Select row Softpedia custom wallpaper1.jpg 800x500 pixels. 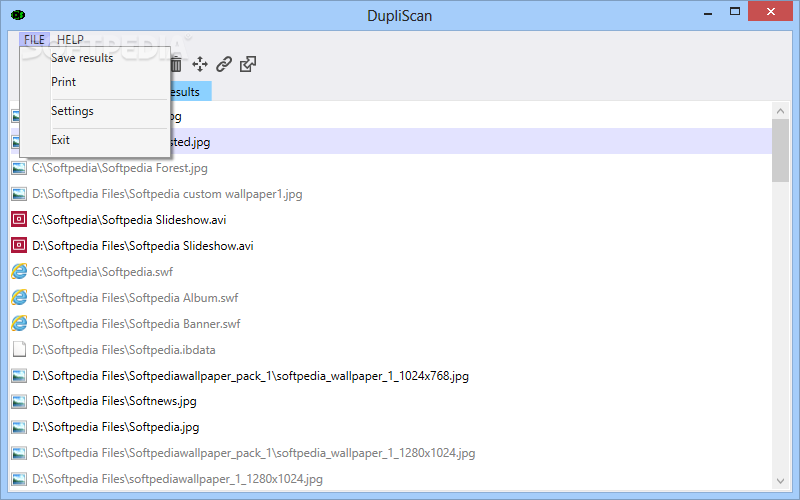pyautogui.click(x=391, y=194)
